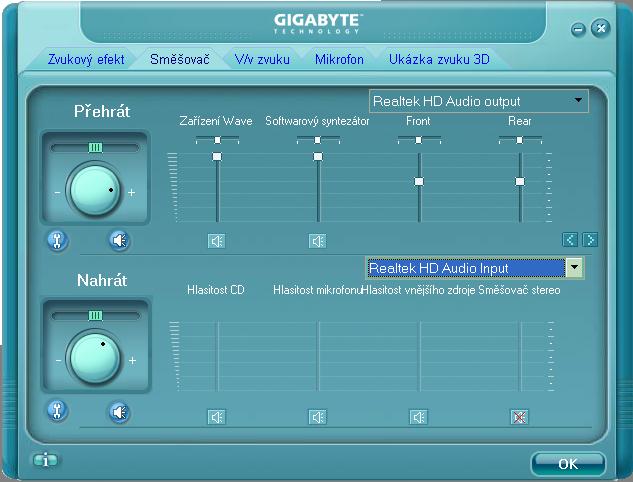Mute Hlasitost vnějšího zdroje channel
This screenshot has height=482, width=633.
pyautogui.click(x=419, y=417)
